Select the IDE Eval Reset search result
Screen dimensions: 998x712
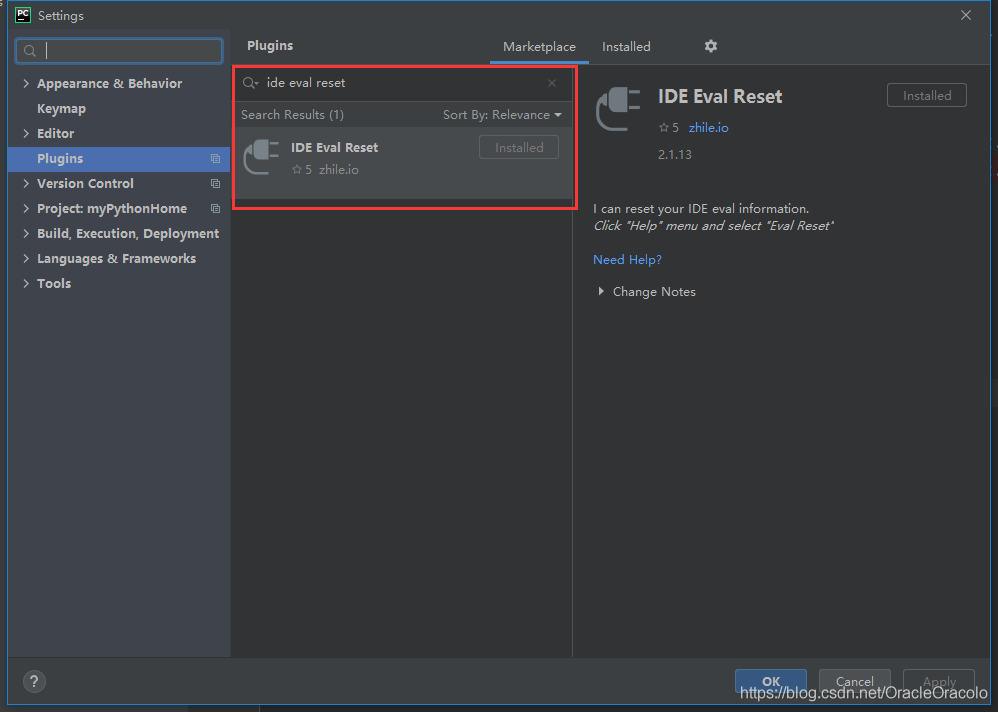coord(404,163)
